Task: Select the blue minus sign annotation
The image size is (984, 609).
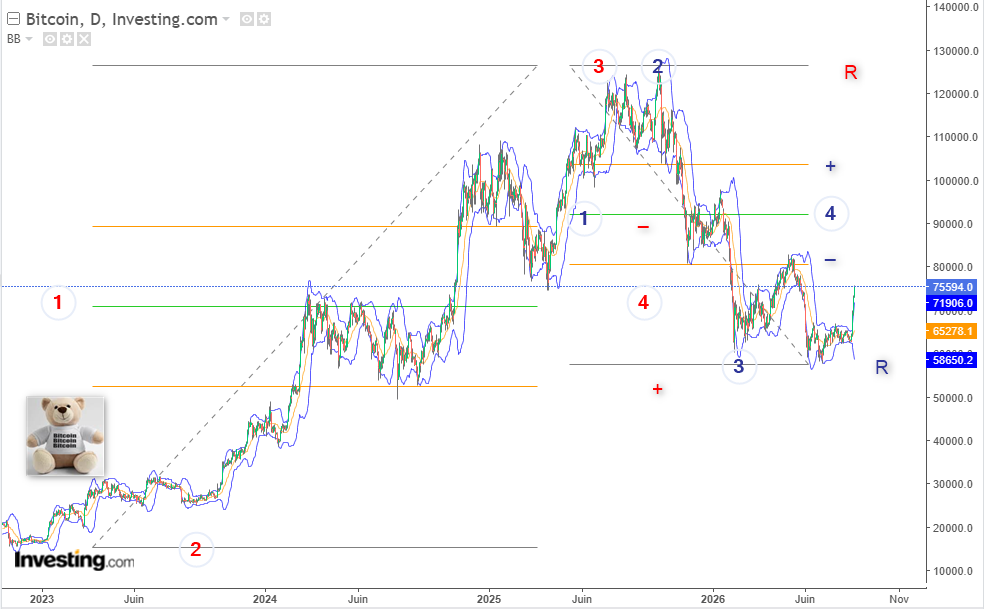Action: tap(830, 259)
